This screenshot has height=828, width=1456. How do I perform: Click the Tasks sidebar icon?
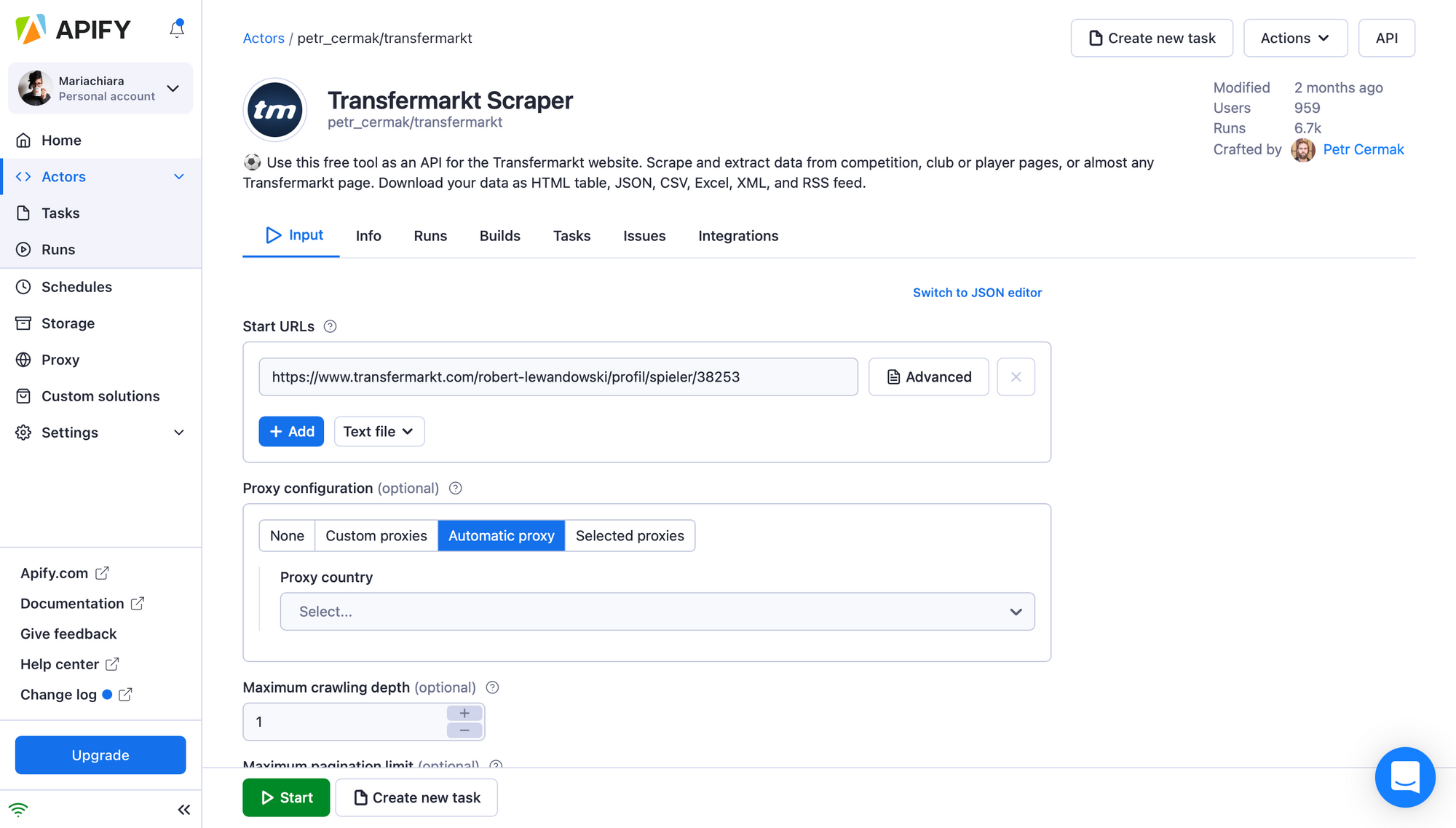[25, 213]
